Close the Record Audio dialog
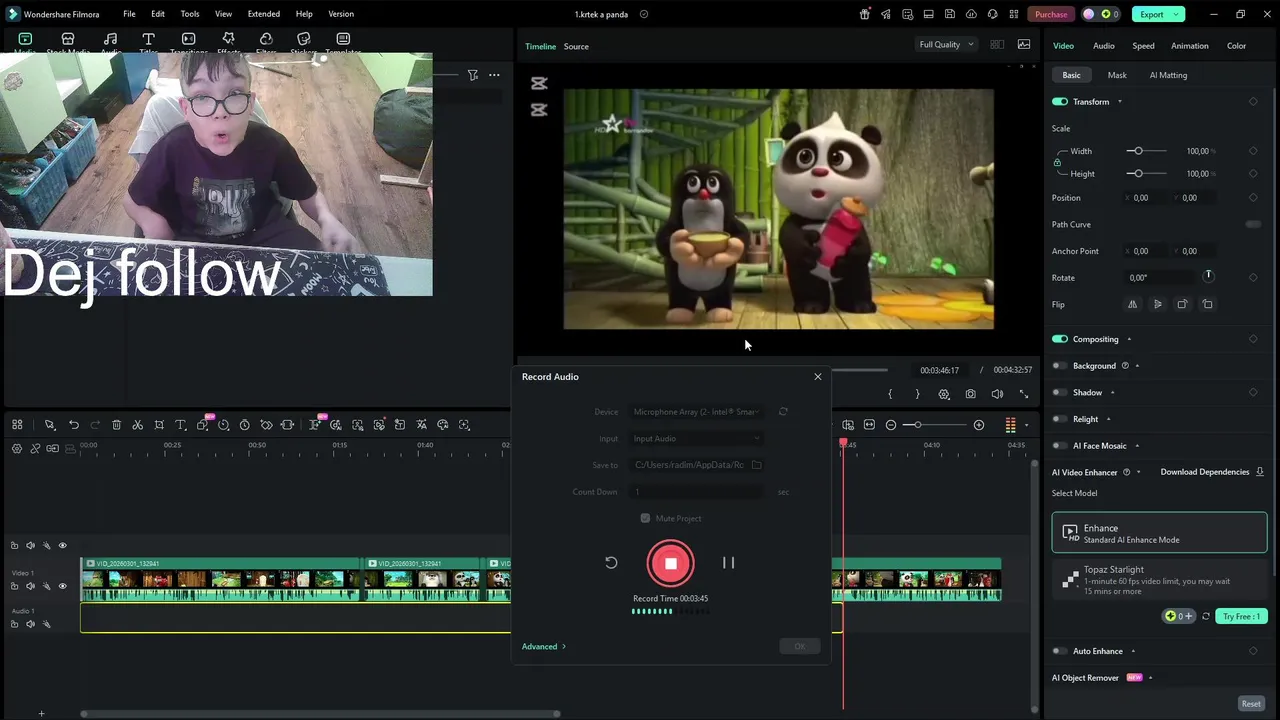1280x720 pixels. pos(818,377)
